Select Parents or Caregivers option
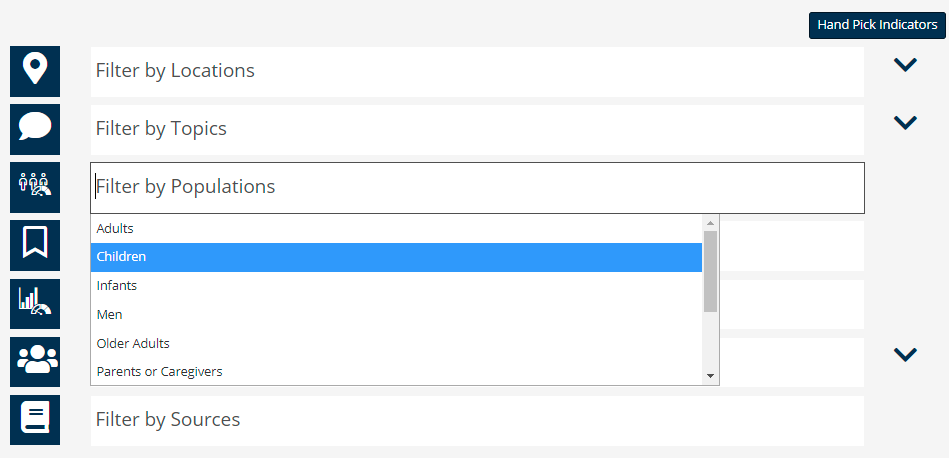The height and width of the screenshot is (458, 949). pyautogui.click(x=396, y=371)
